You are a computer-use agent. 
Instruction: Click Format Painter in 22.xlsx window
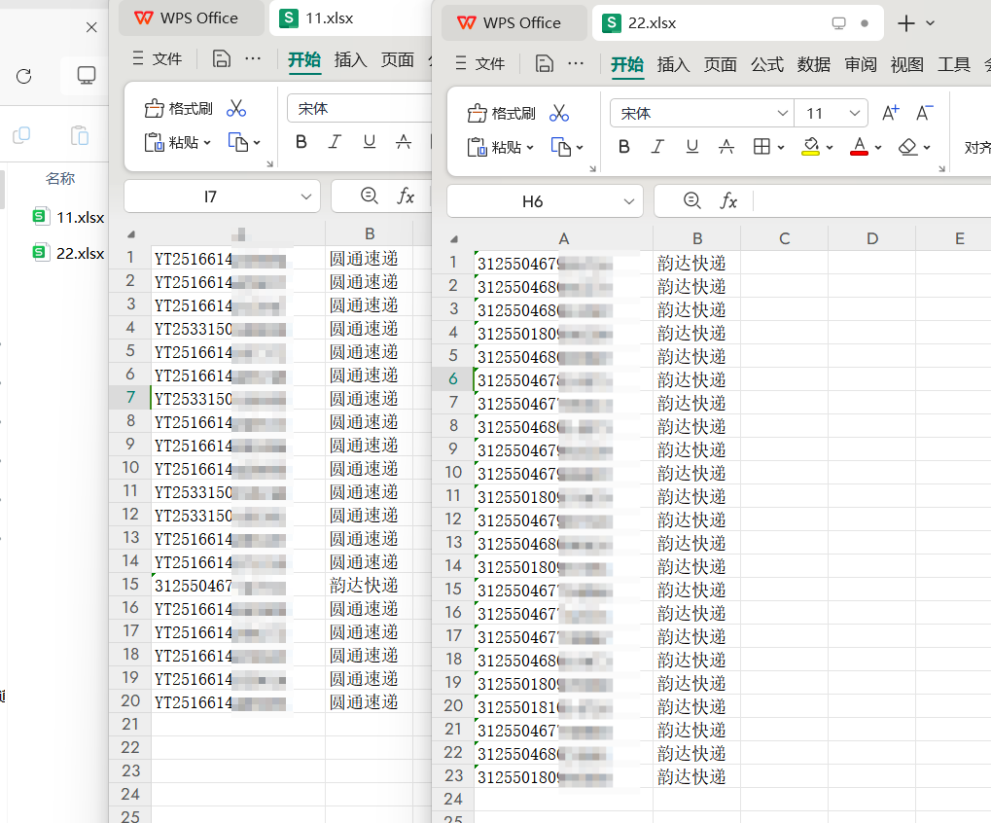click(500, 114)
